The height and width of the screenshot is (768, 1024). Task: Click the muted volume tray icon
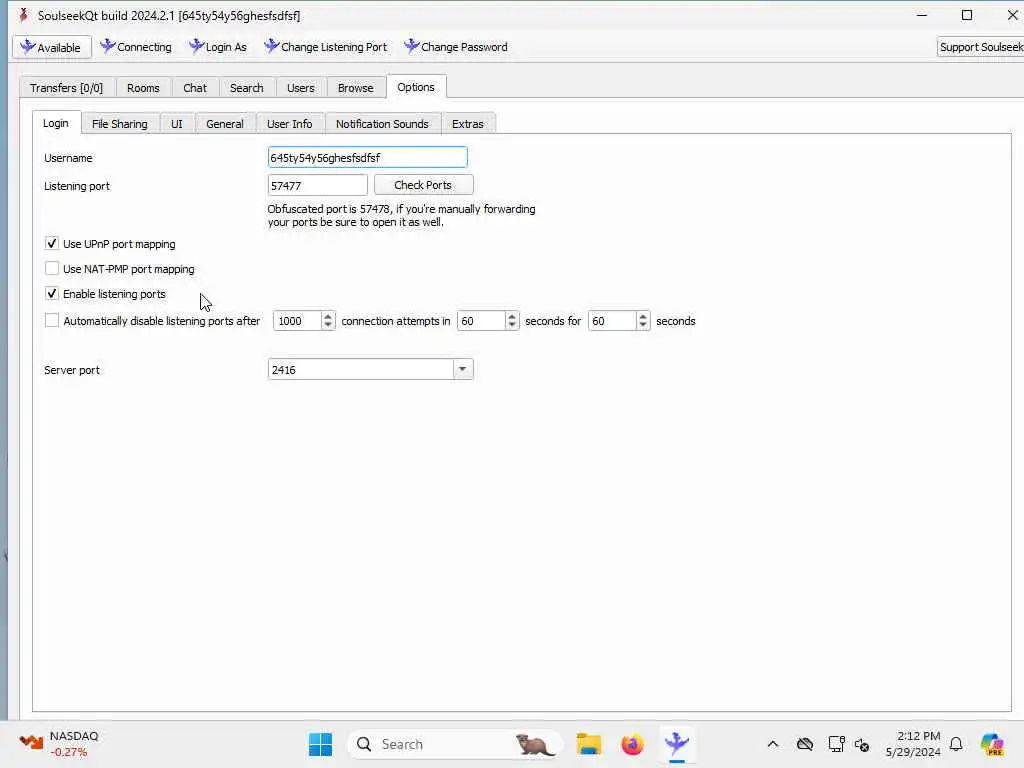coord(862,744)
